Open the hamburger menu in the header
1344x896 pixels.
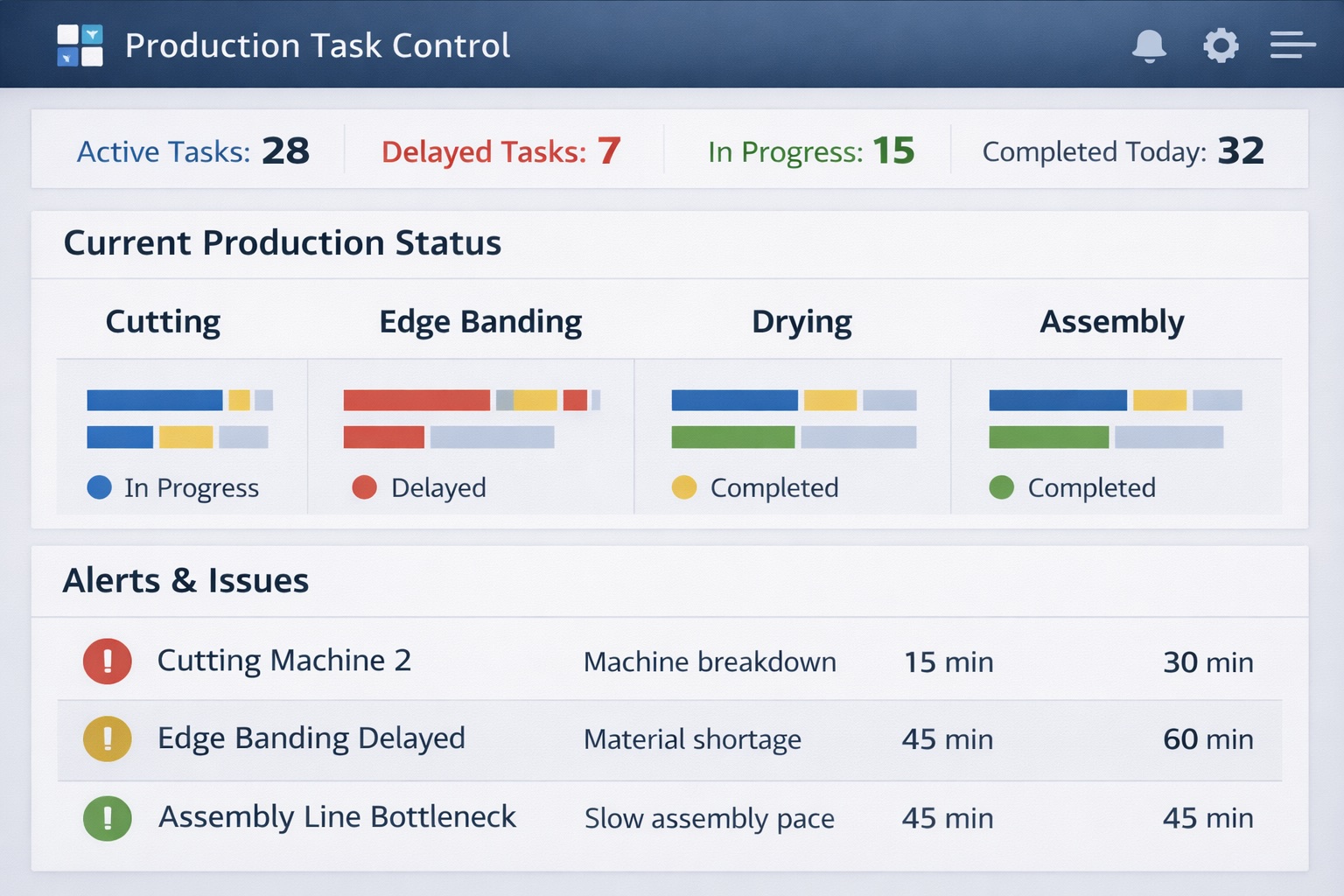(x=1292, y=45)
